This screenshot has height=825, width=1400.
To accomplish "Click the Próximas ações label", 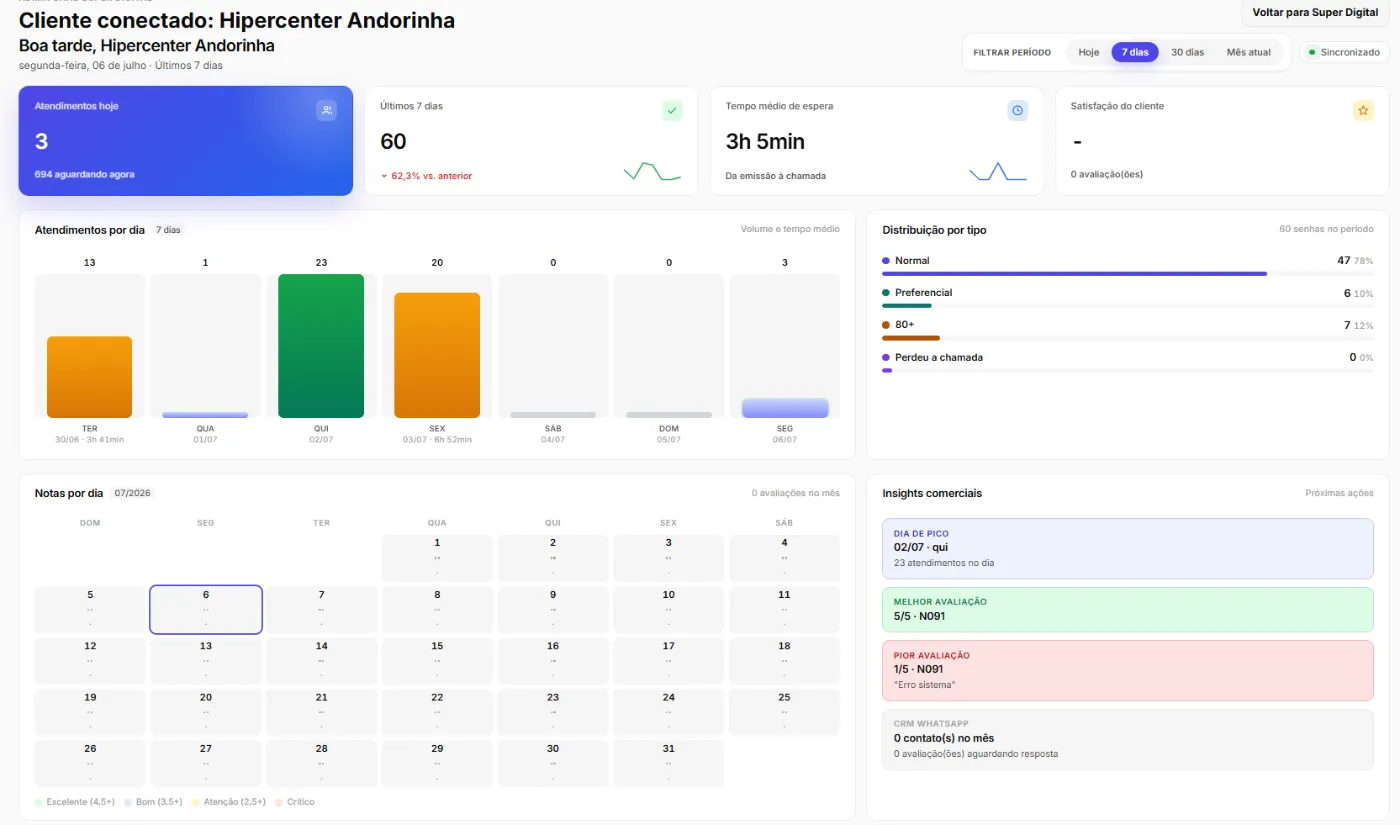I will (1339, 493).
